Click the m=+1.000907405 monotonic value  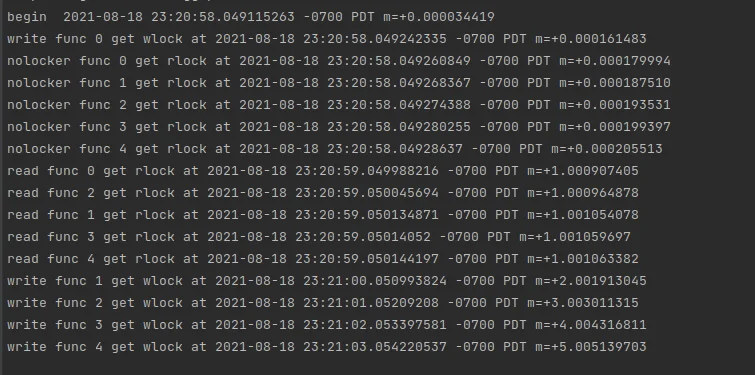pos(583,171)
